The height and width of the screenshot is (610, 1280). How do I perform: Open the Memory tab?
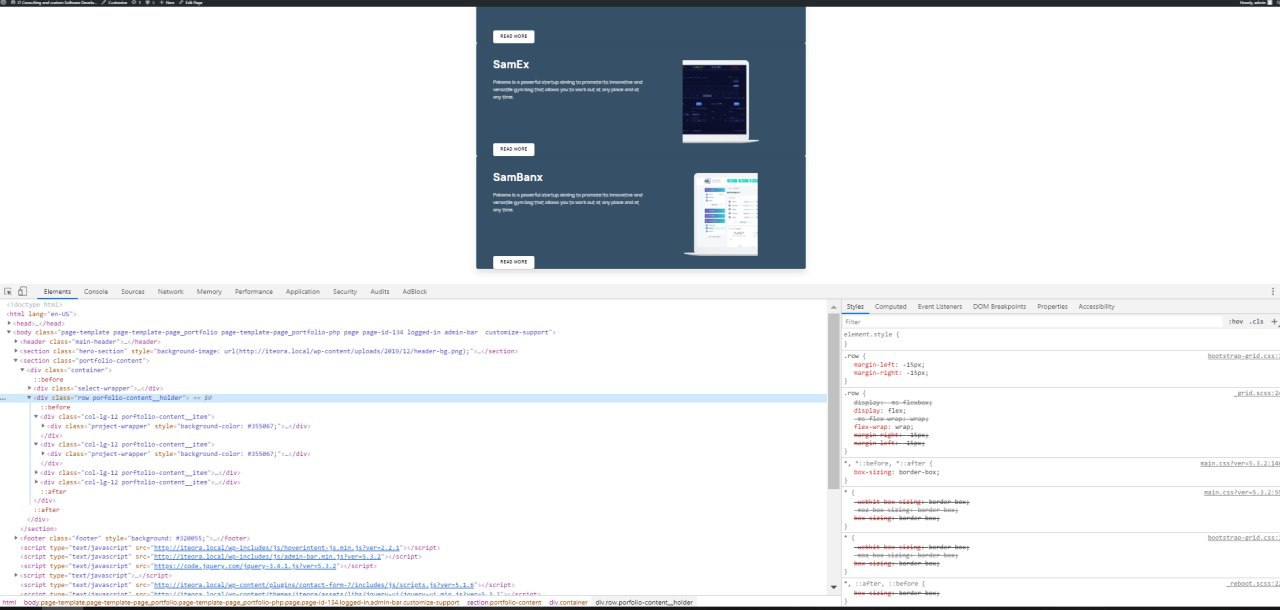click(x=209, y=291)
